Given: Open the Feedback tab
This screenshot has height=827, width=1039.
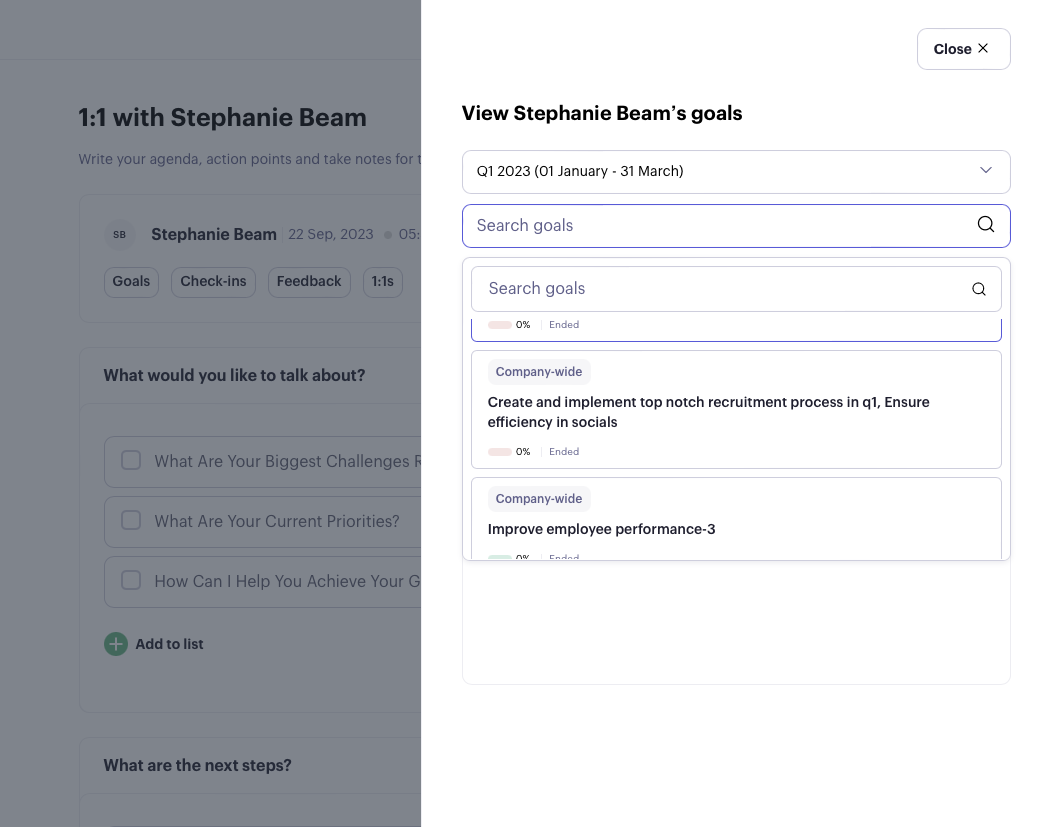Looking at the screenshot, I should click(309, 282).
